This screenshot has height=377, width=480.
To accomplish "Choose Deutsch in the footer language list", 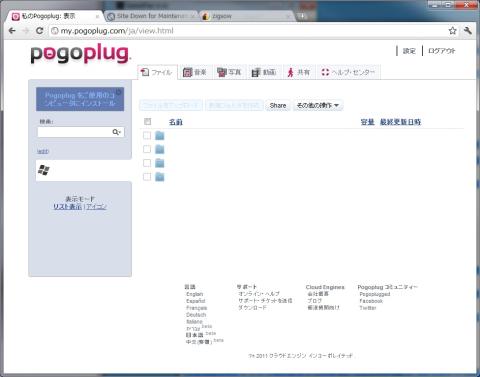I will click(x=196, y=315).
